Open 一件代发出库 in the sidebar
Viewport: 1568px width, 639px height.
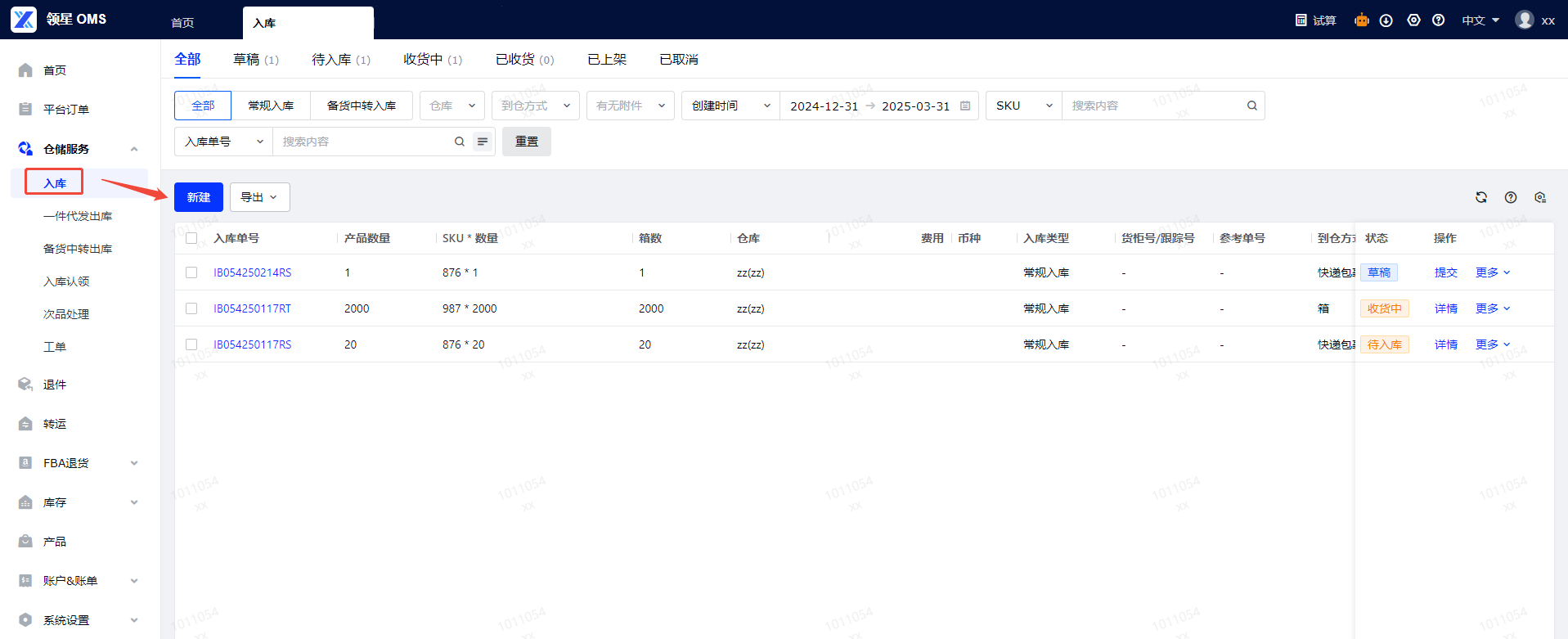pos(78,216)
